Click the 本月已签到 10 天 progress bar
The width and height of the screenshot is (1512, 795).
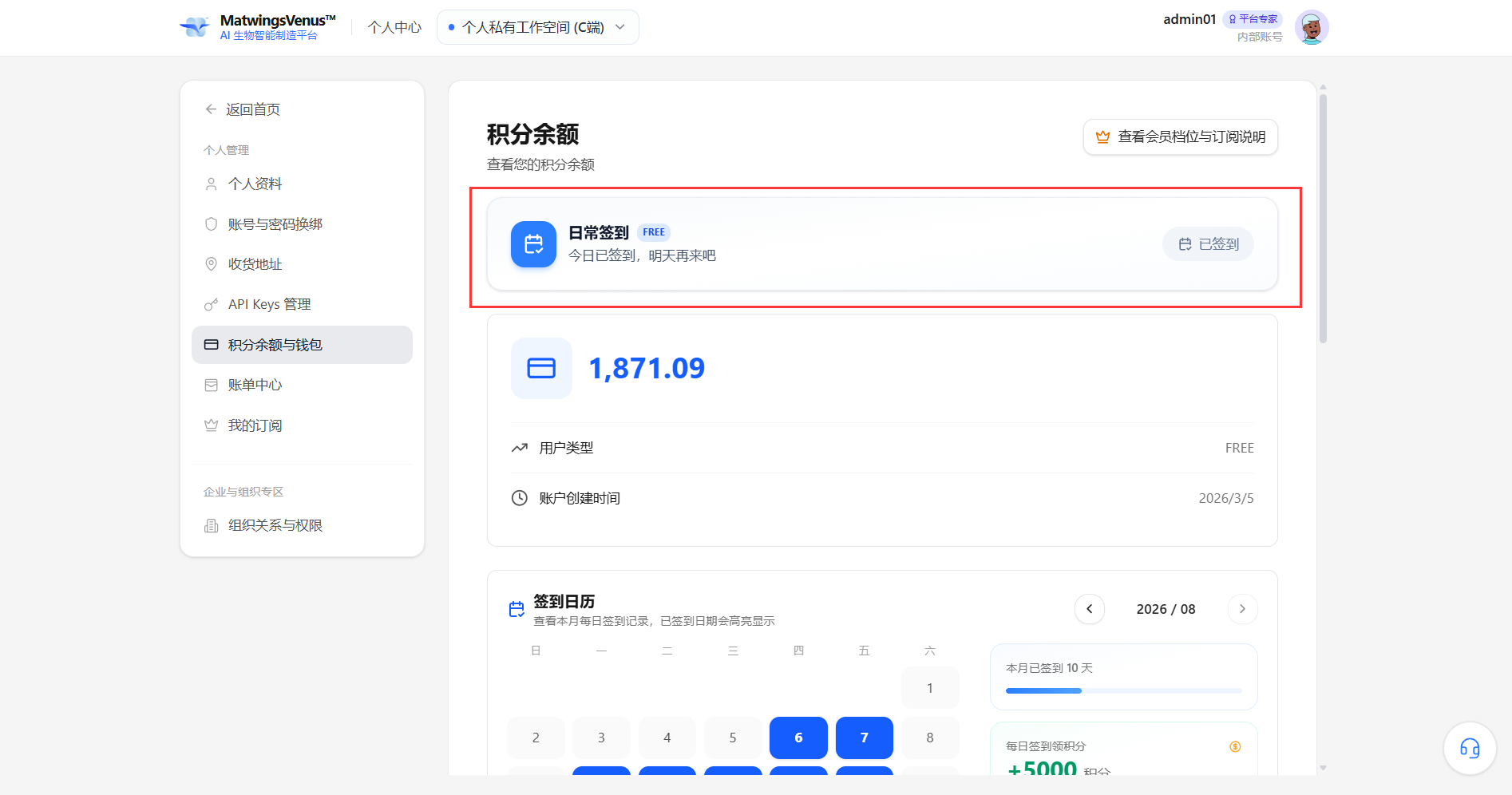[x=1123, y=690]
